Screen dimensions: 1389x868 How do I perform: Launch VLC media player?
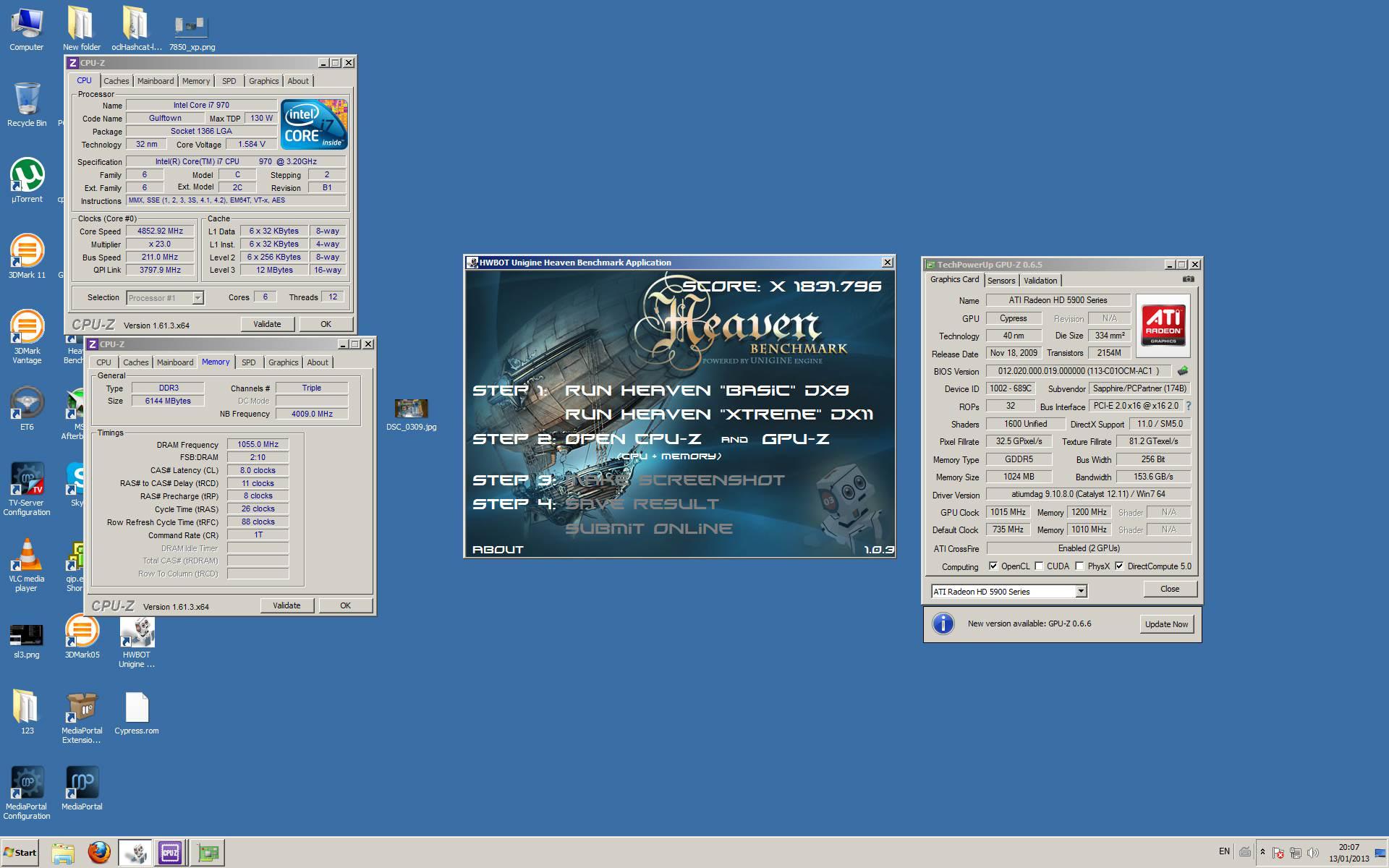coord(27,564)
